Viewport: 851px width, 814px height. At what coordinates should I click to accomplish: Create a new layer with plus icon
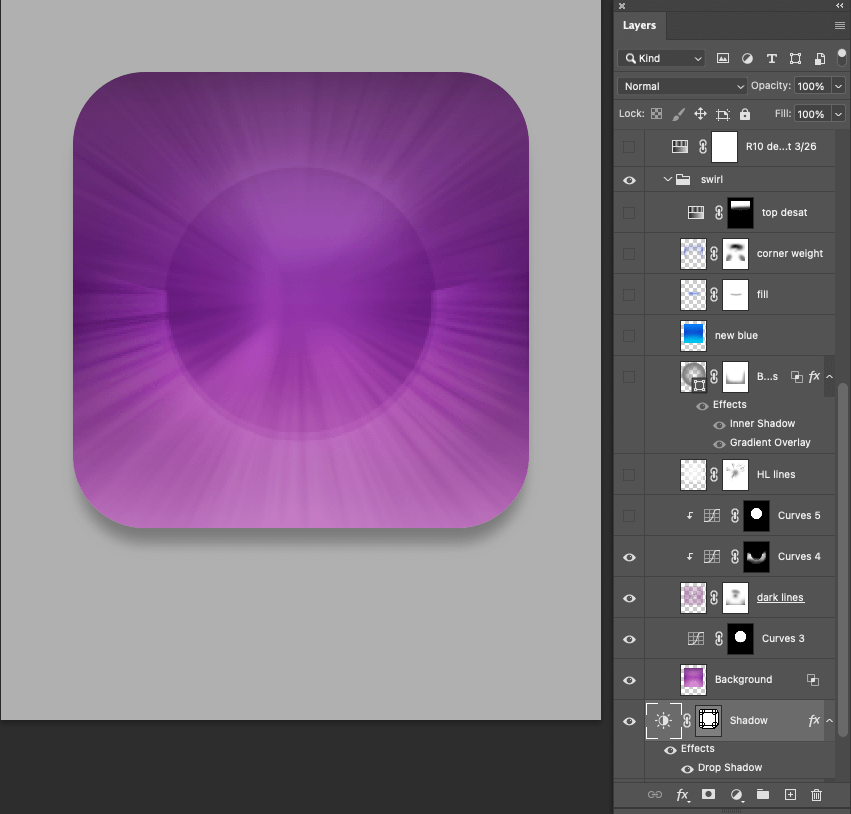(790, 795)
